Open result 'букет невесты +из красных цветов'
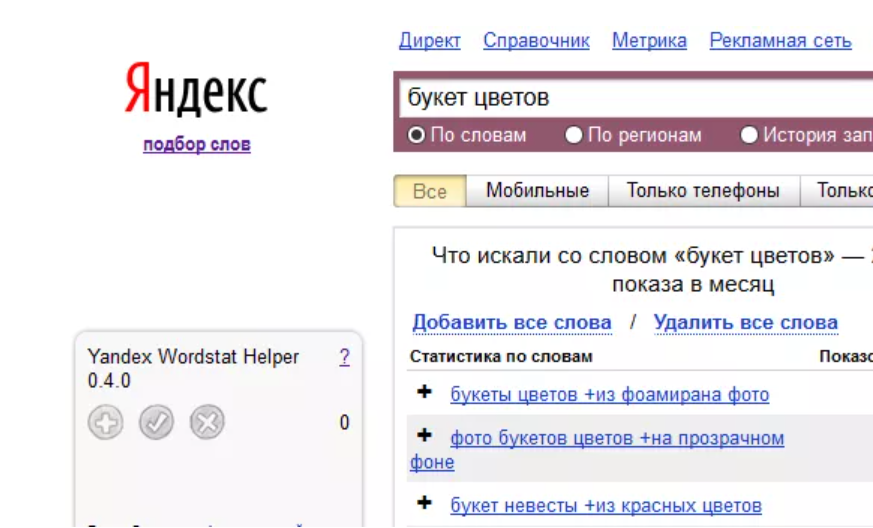This screenshot has height=528, width=873. (606, 506)
